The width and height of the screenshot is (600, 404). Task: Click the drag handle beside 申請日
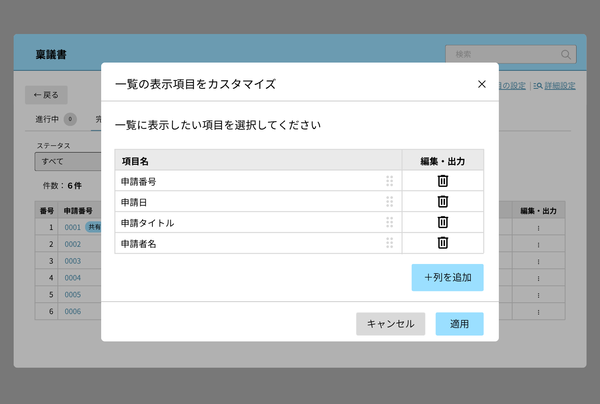pyautogui.click(x=389, y=202)
